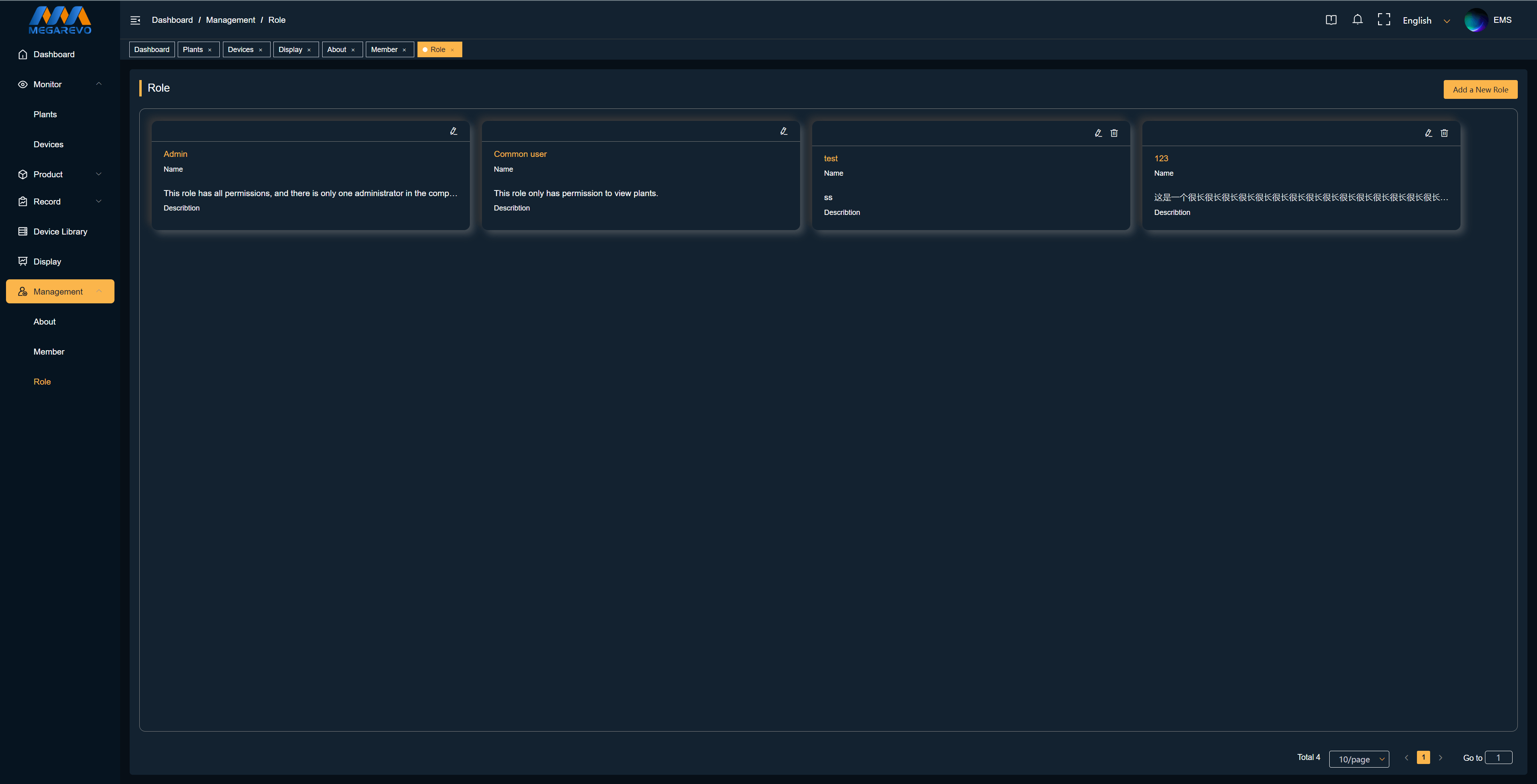Click the Common user role name

[x=520, y=154]
